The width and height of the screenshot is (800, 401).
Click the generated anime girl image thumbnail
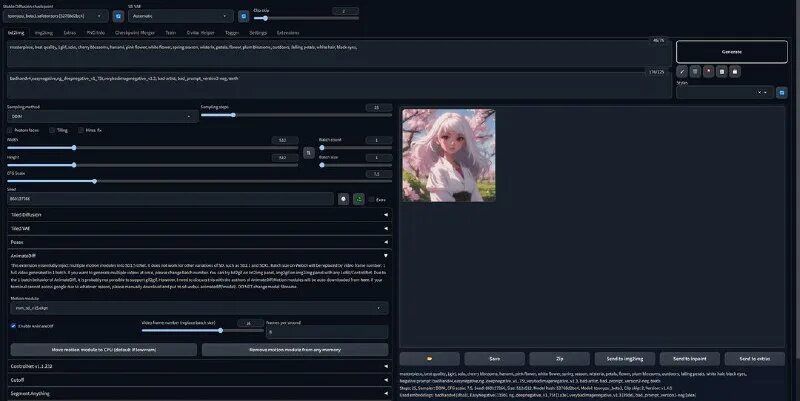448,155
